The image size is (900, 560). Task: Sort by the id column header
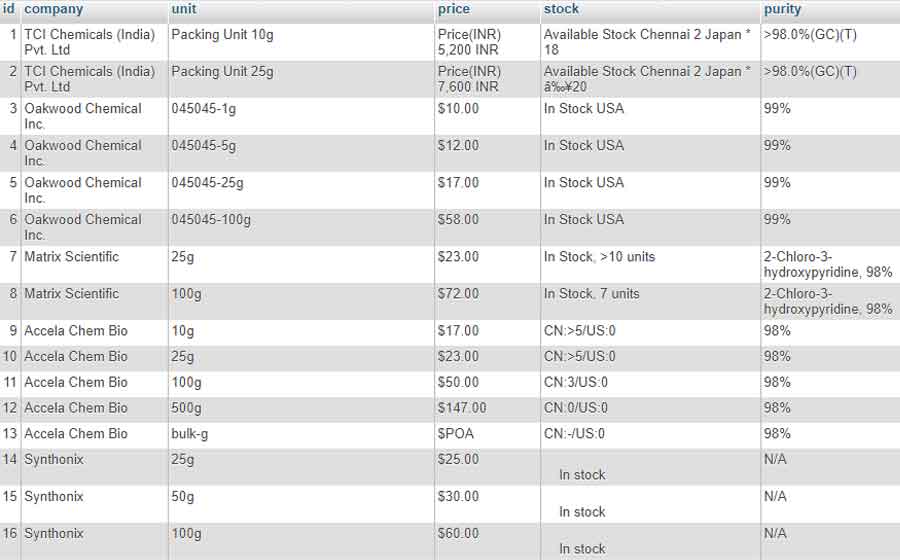(9, 9)
